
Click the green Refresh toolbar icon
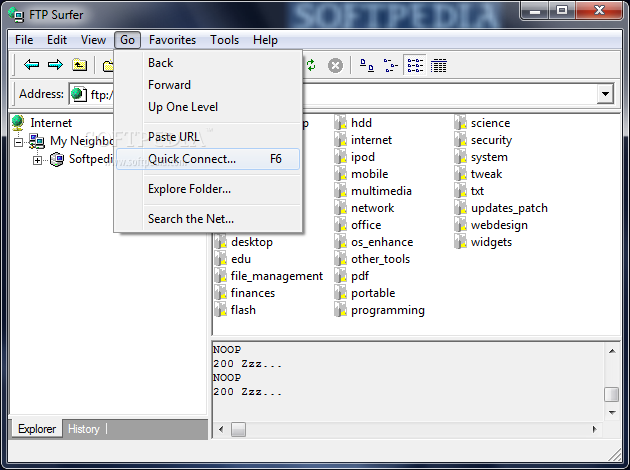[x=311, y=65]
